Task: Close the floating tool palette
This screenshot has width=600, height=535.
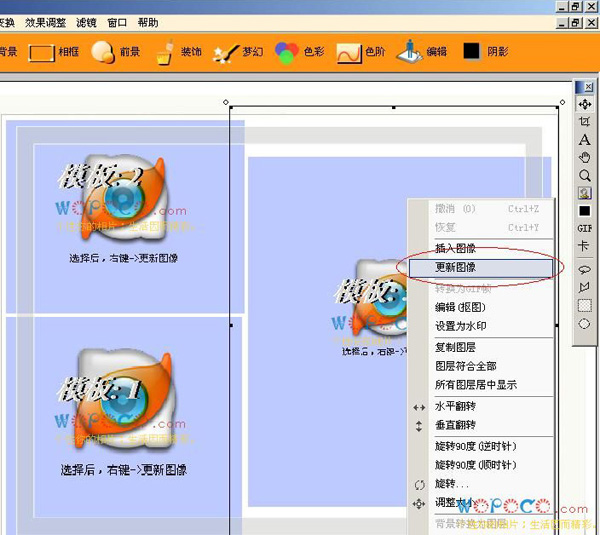Action: (x=589, y=87)
